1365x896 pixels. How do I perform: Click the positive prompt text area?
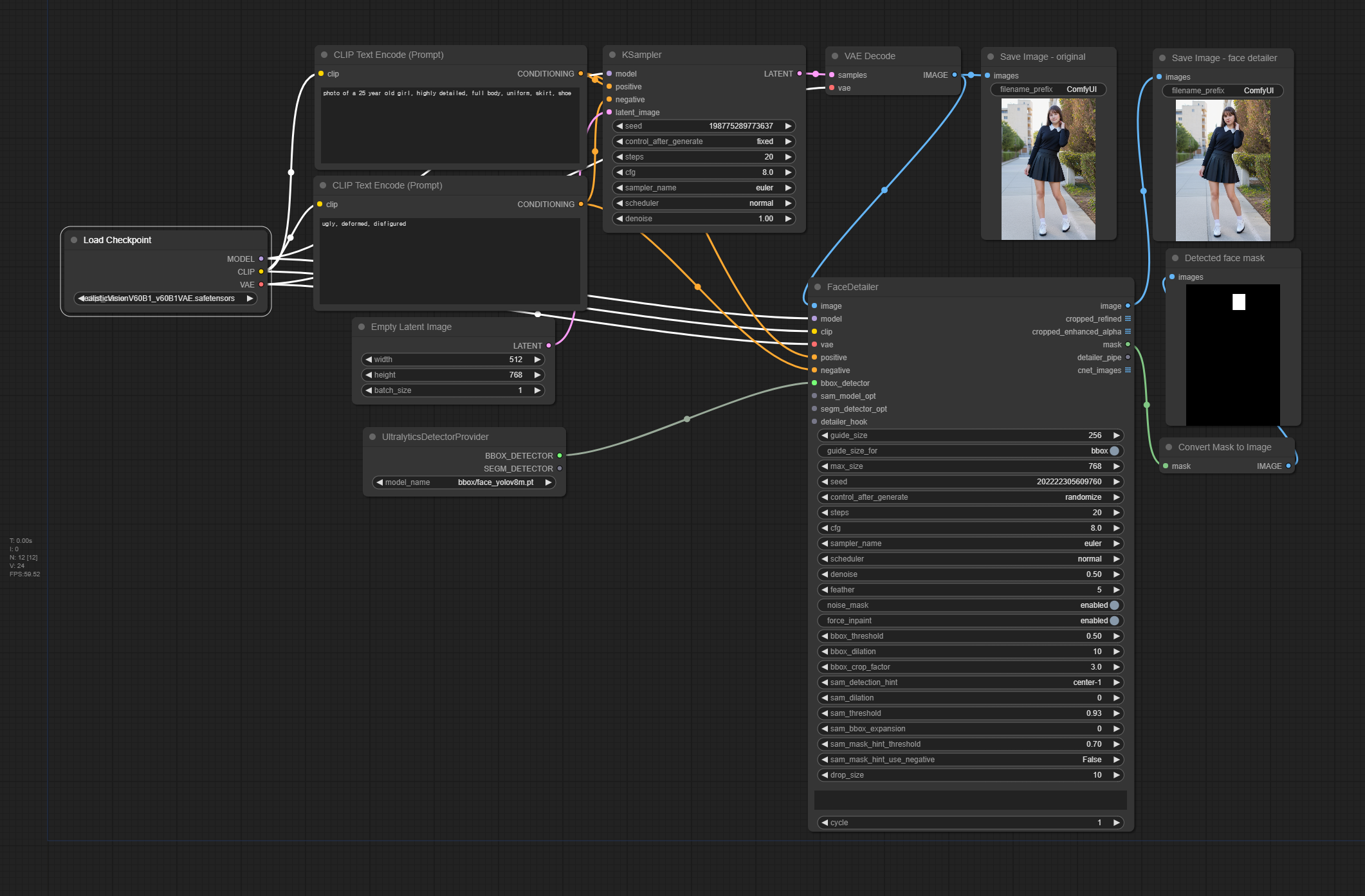(x=450, y=126)
